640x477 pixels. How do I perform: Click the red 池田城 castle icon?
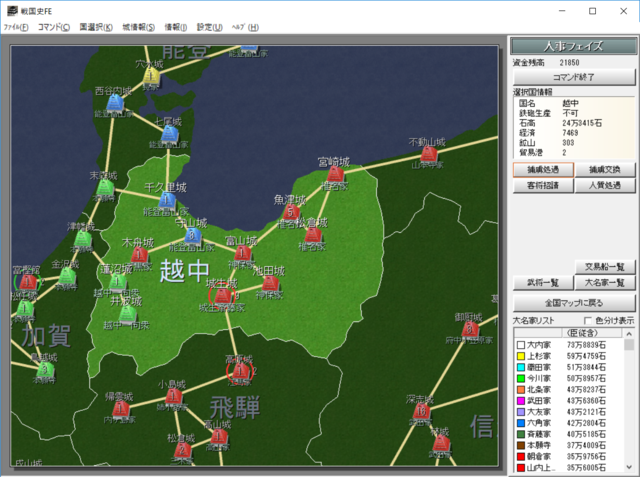click(270, 284)
